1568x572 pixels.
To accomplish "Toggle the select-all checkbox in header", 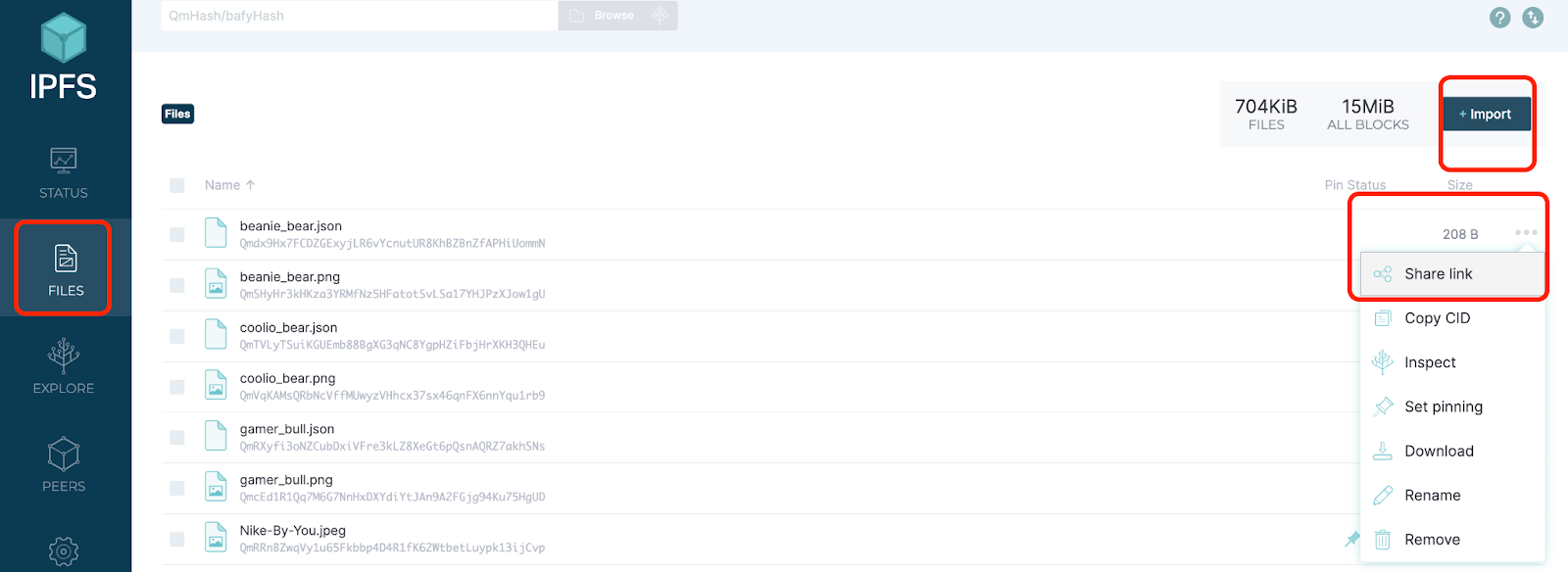I will (x=177, y=185).
